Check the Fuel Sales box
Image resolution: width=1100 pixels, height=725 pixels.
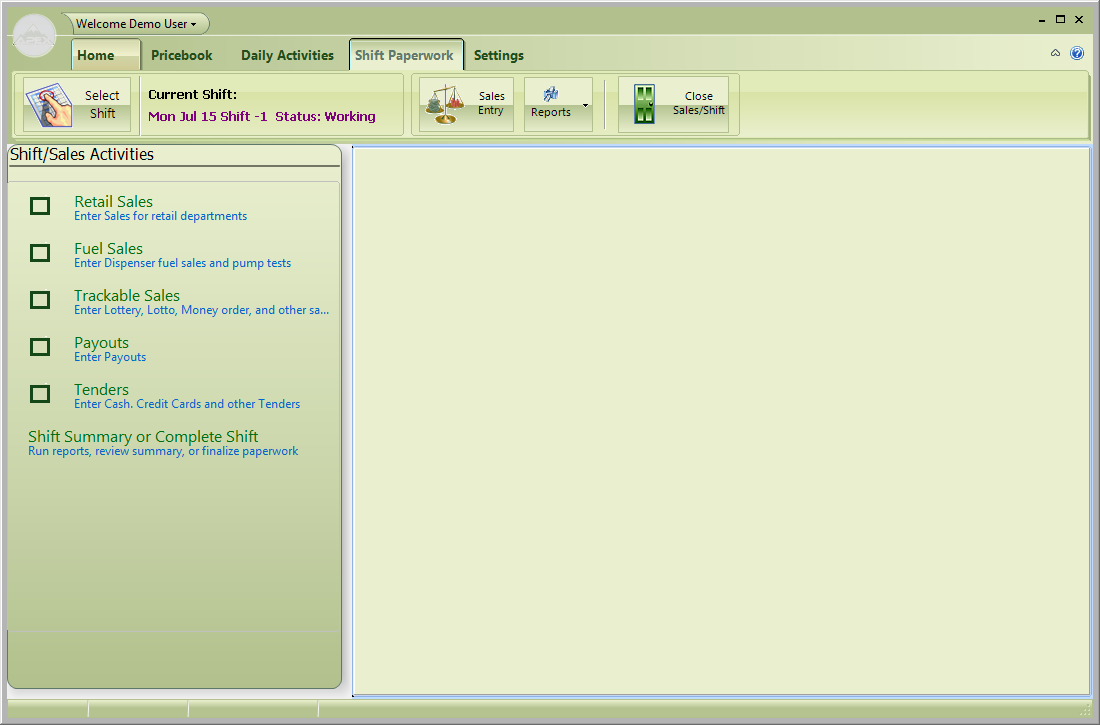(40, 253)
